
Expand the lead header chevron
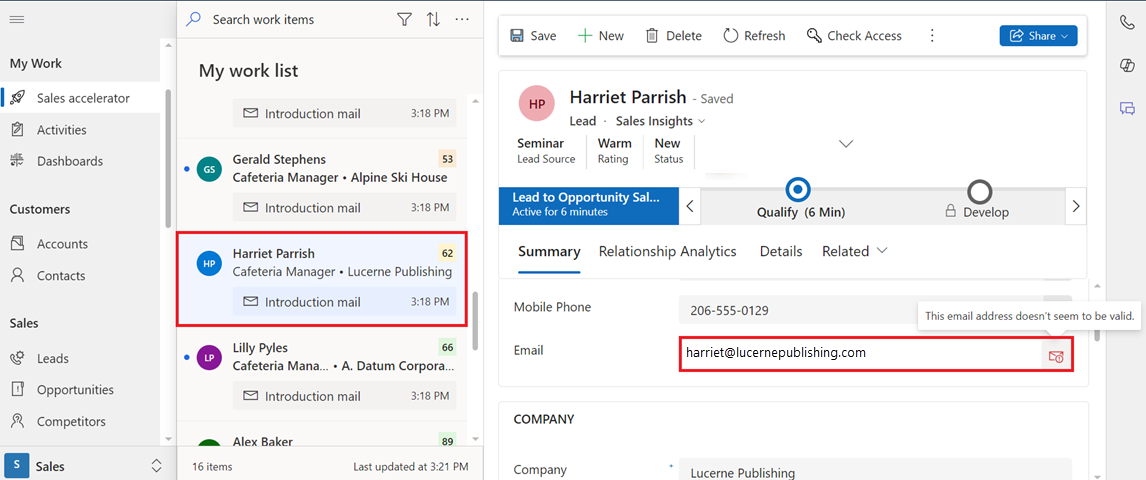pyautogui.click(x=846, y=144)
